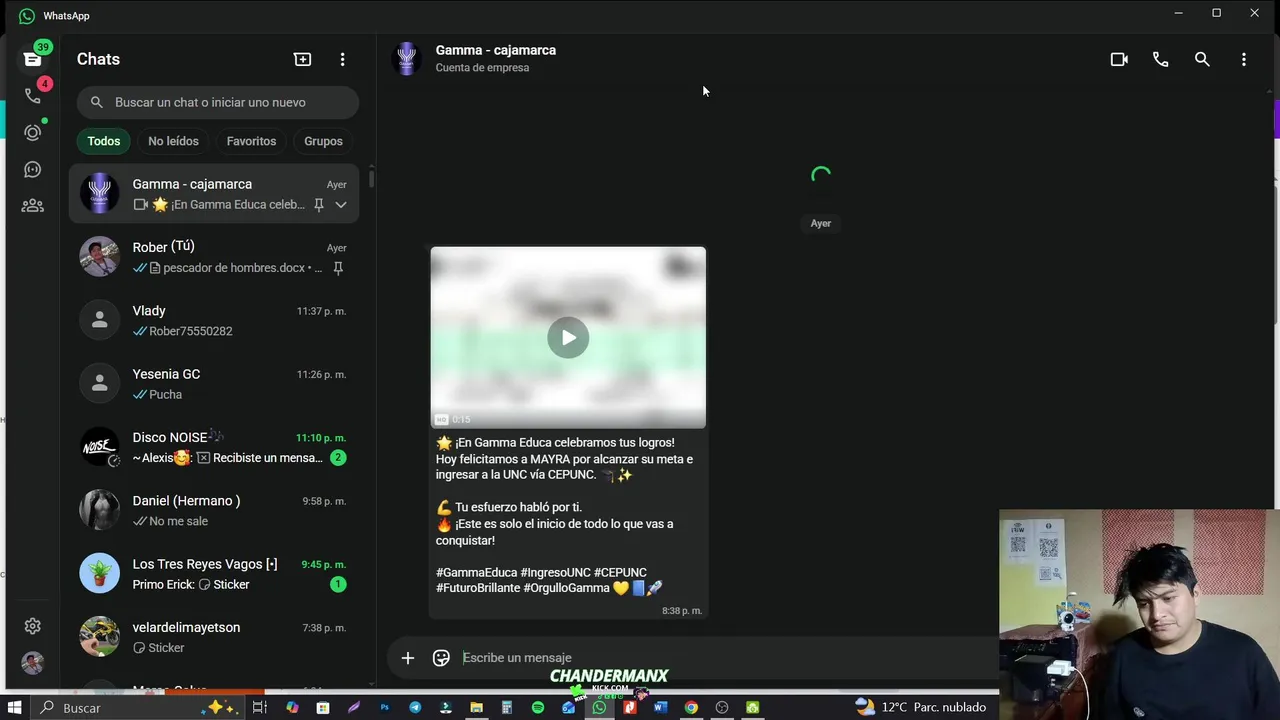Click the #GammaEduca hashtag
This screenshot has width=1280, height=720.
[x=476, y=573]
